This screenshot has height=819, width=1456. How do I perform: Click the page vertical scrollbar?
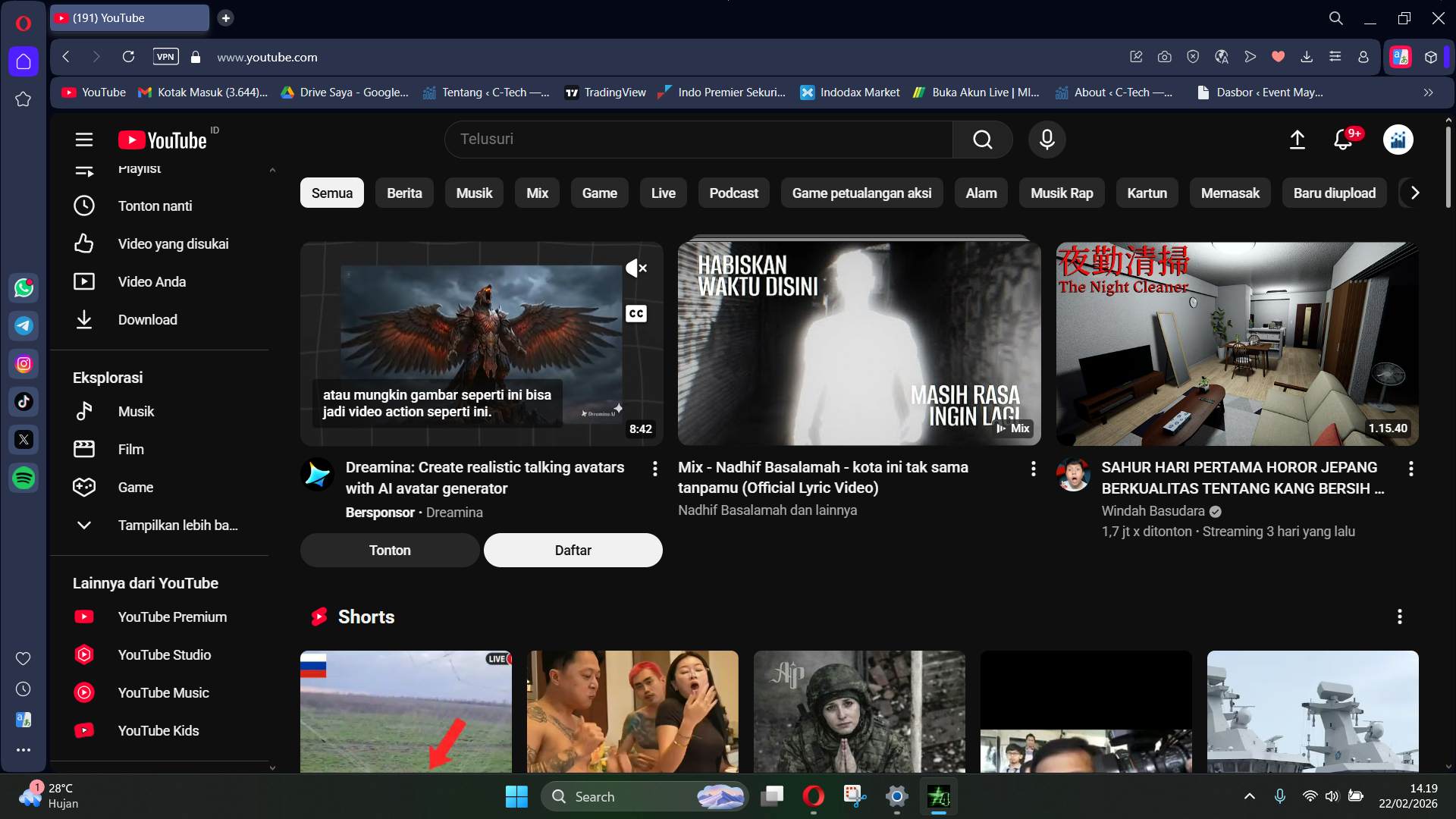coord(1448,167)
